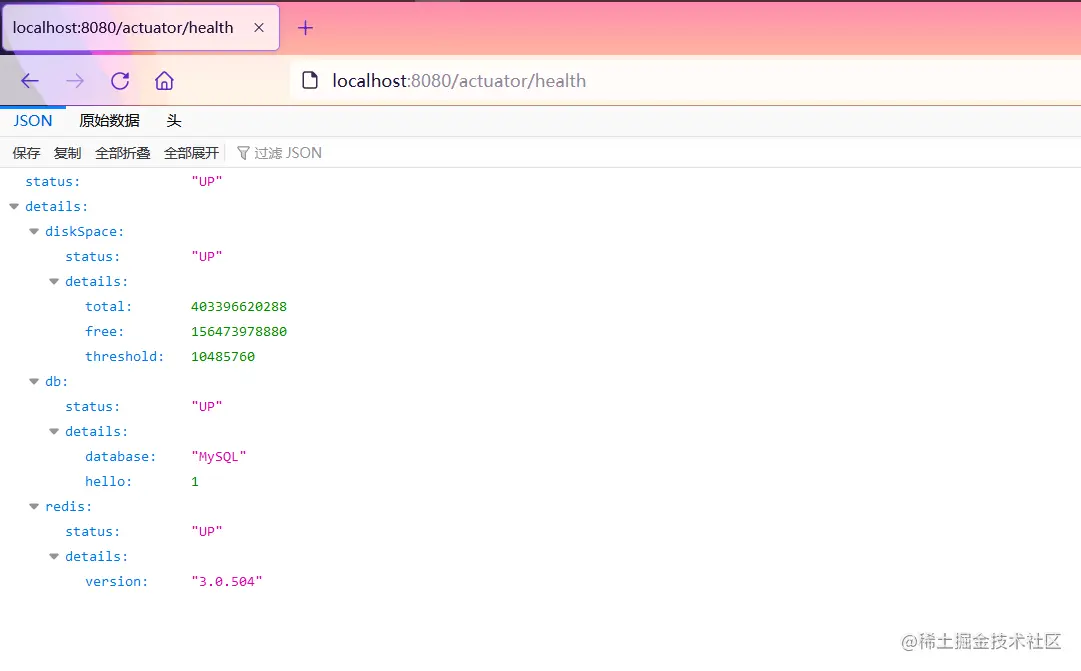The image size is (1081, 671).
Task: Switch to the 原始数据 tab
Action: 109,121
